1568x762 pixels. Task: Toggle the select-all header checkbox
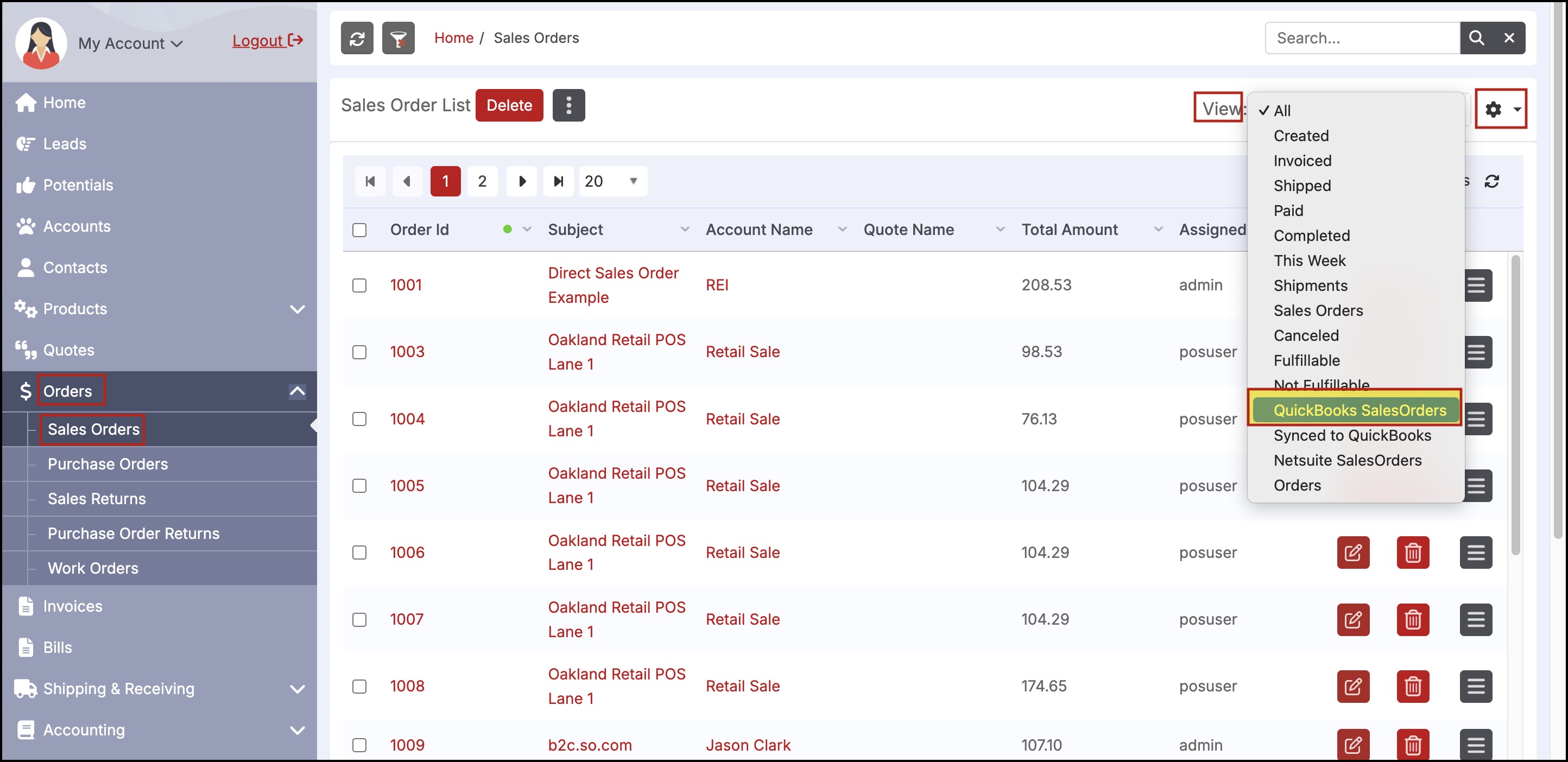pos(359,230)
